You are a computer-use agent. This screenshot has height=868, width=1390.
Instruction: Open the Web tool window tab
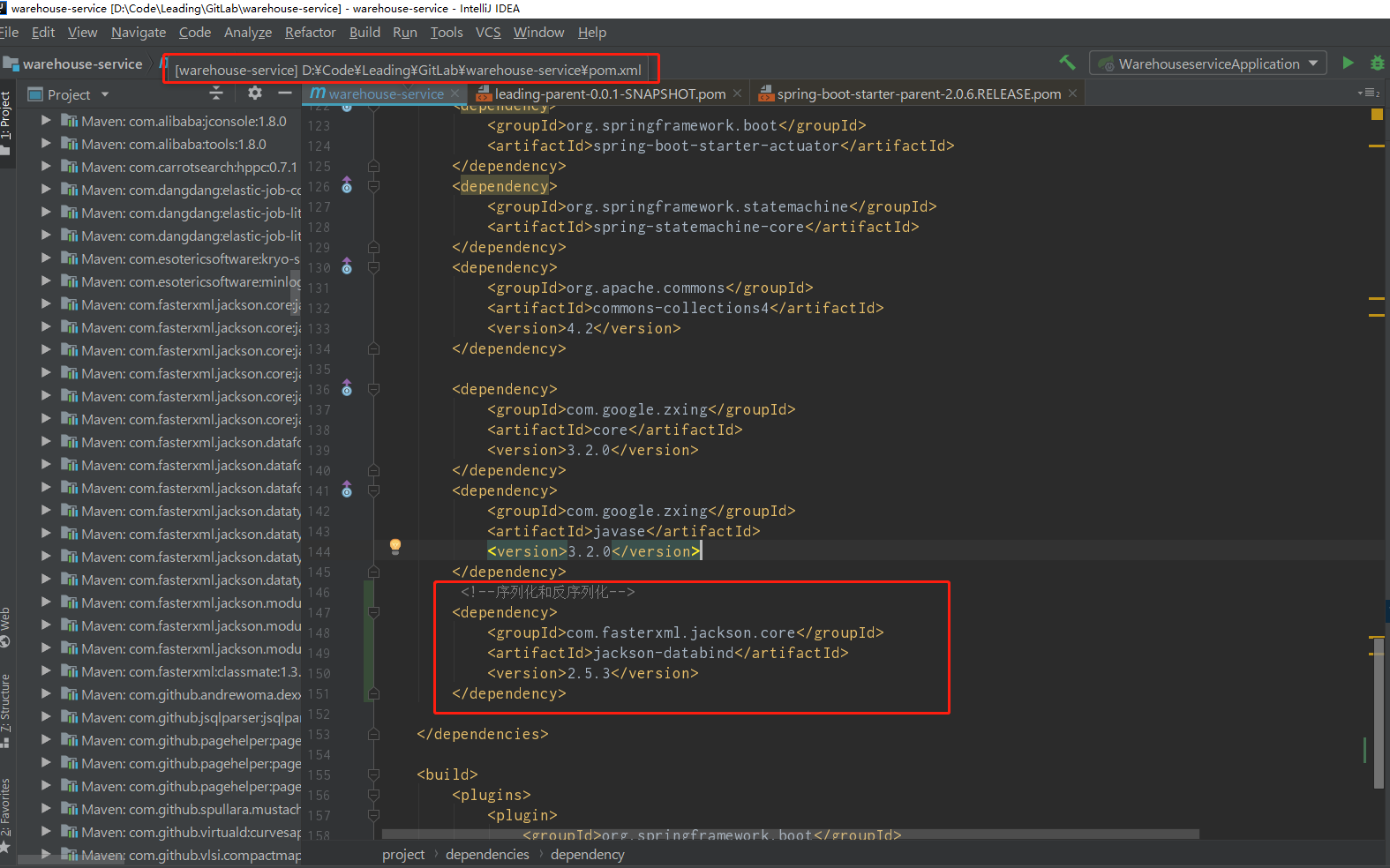pos(6,626)
